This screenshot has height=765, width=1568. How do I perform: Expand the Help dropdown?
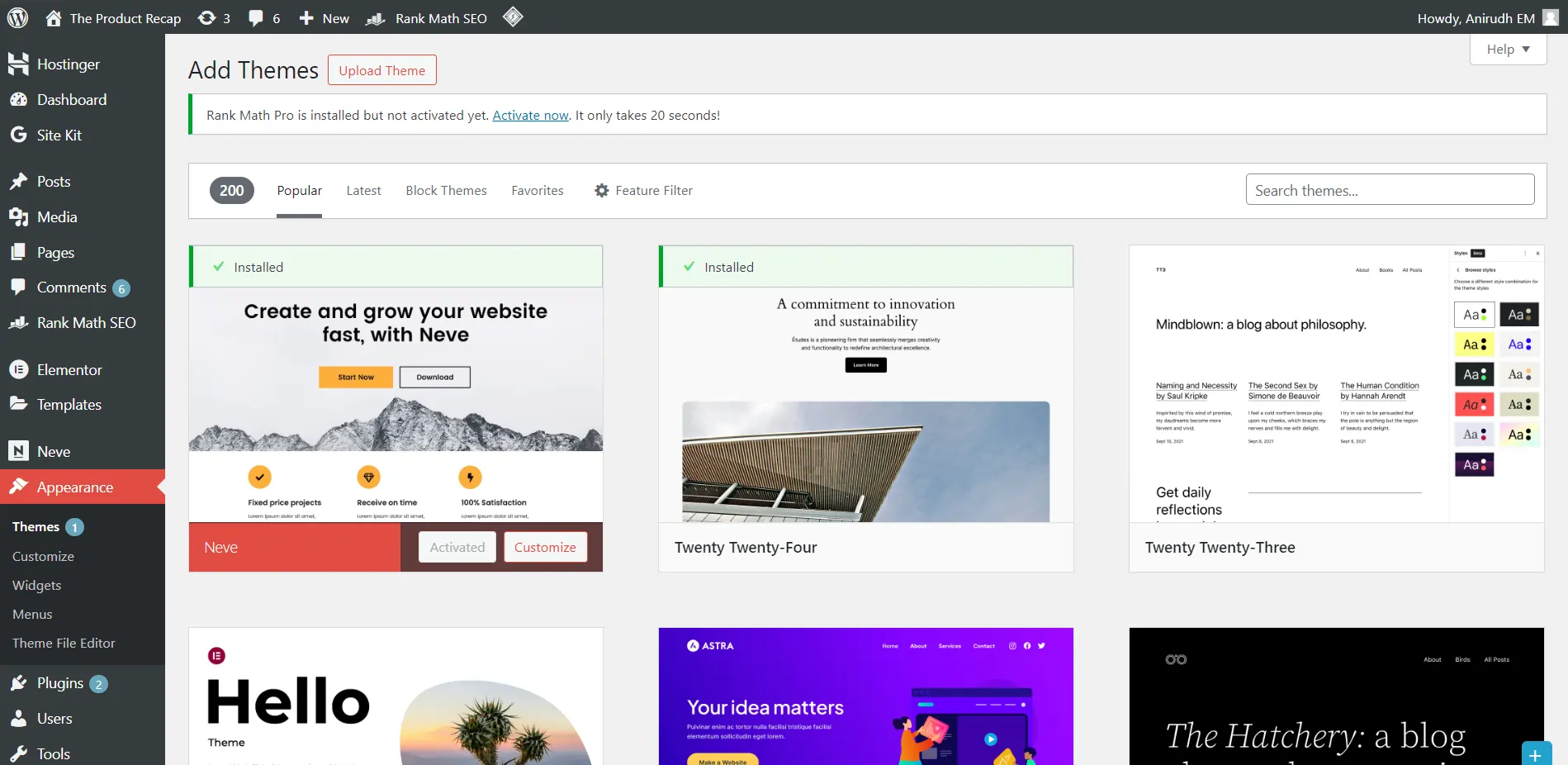click(x=1508, y=49)
